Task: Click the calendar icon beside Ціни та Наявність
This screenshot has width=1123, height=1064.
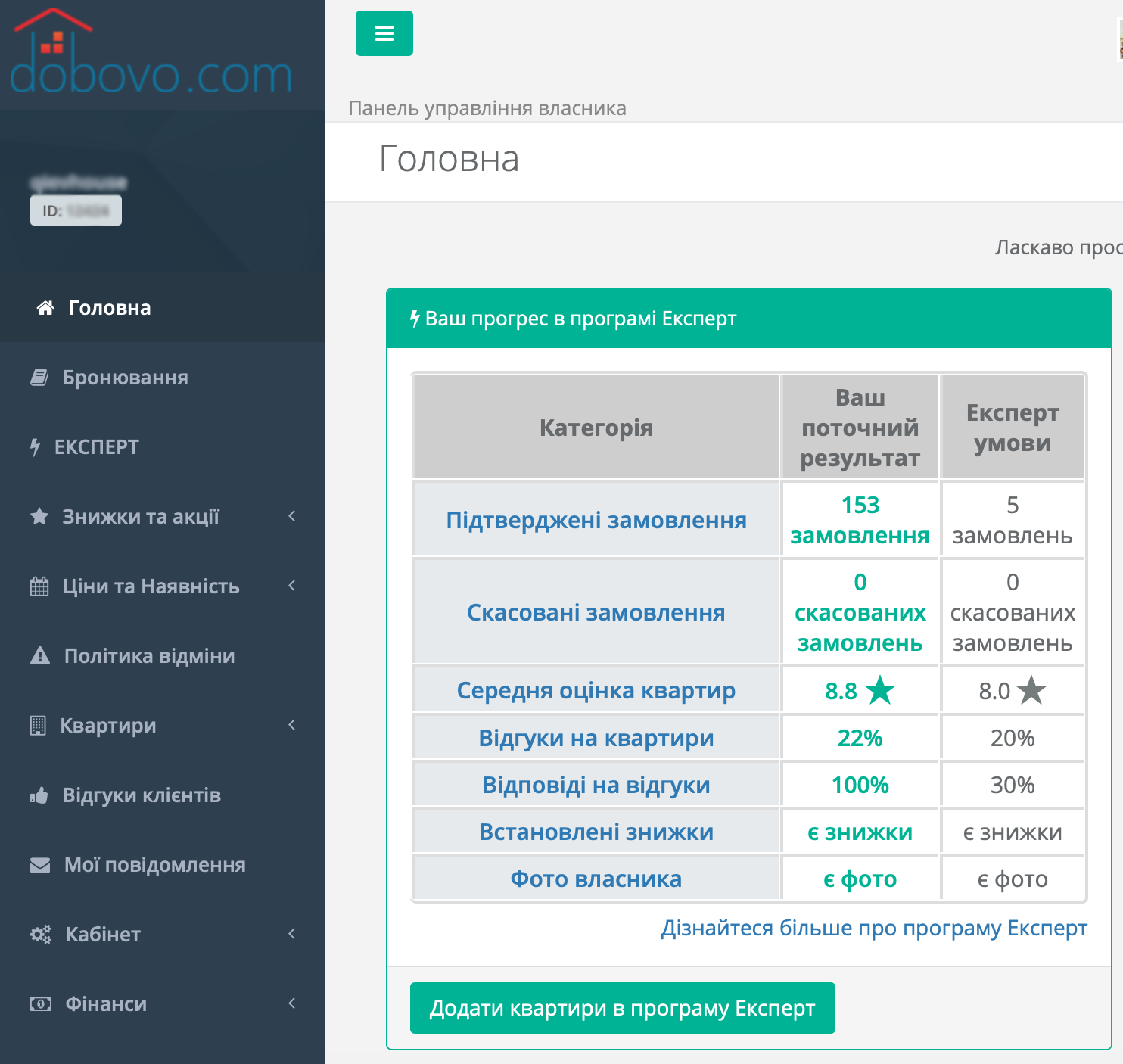Action: tap(39, 586)
